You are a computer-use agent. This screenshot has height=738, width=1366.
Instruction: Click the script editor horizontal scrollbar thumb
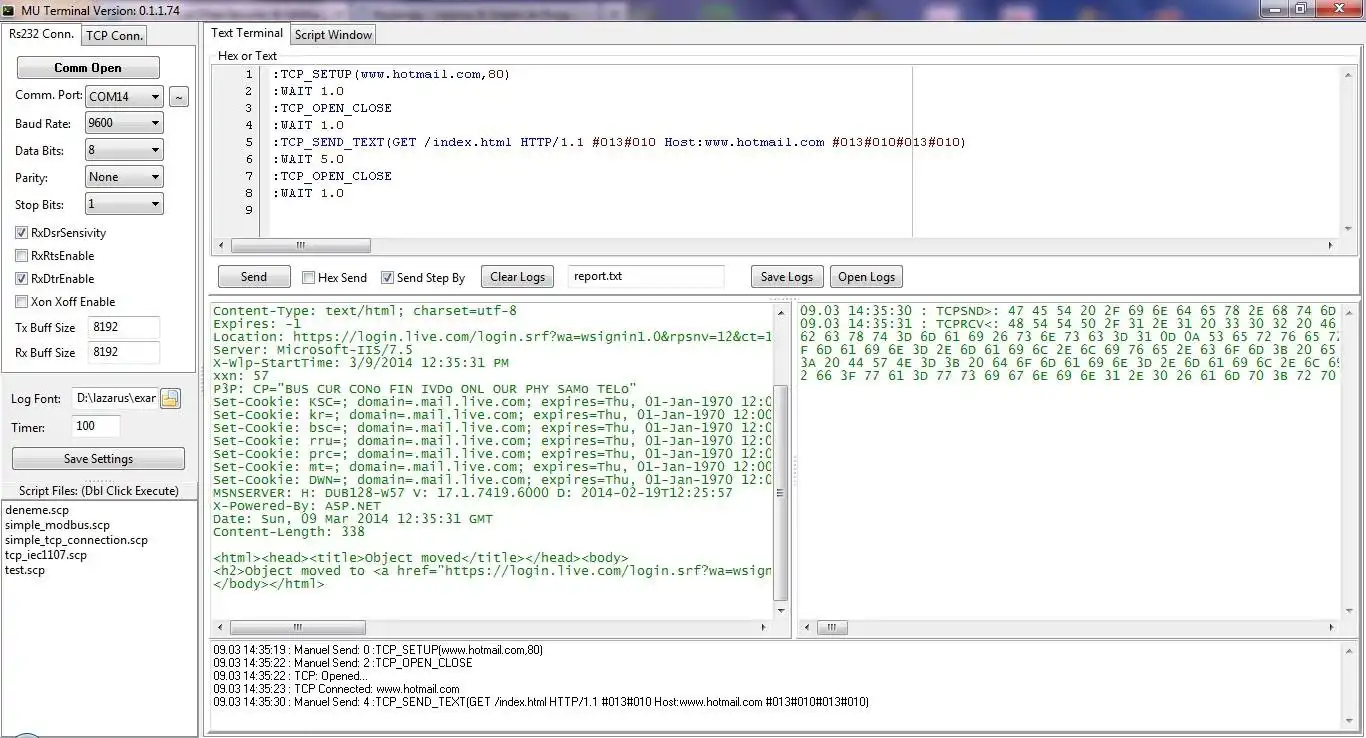click(300, 245)
